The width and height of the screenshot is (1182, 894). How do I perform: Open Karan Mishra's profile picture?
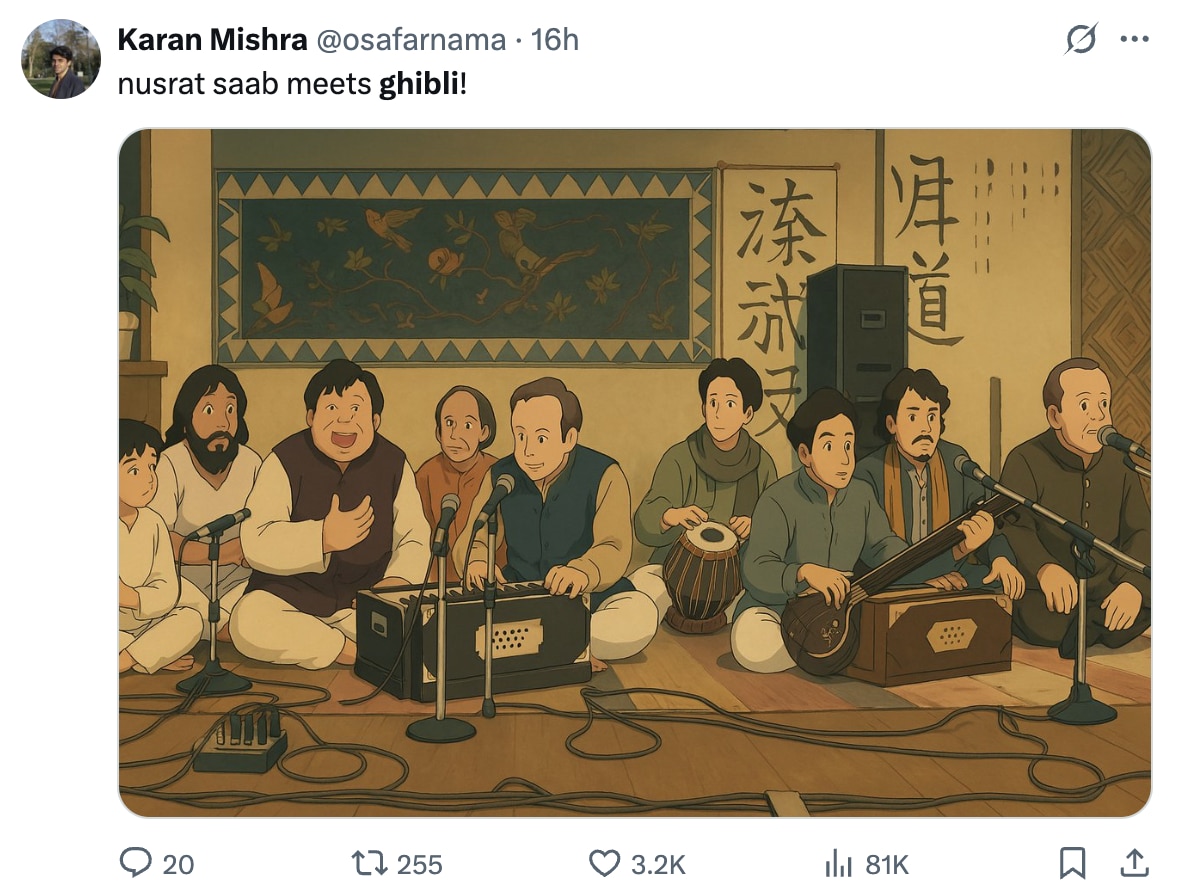coord(61,59)
